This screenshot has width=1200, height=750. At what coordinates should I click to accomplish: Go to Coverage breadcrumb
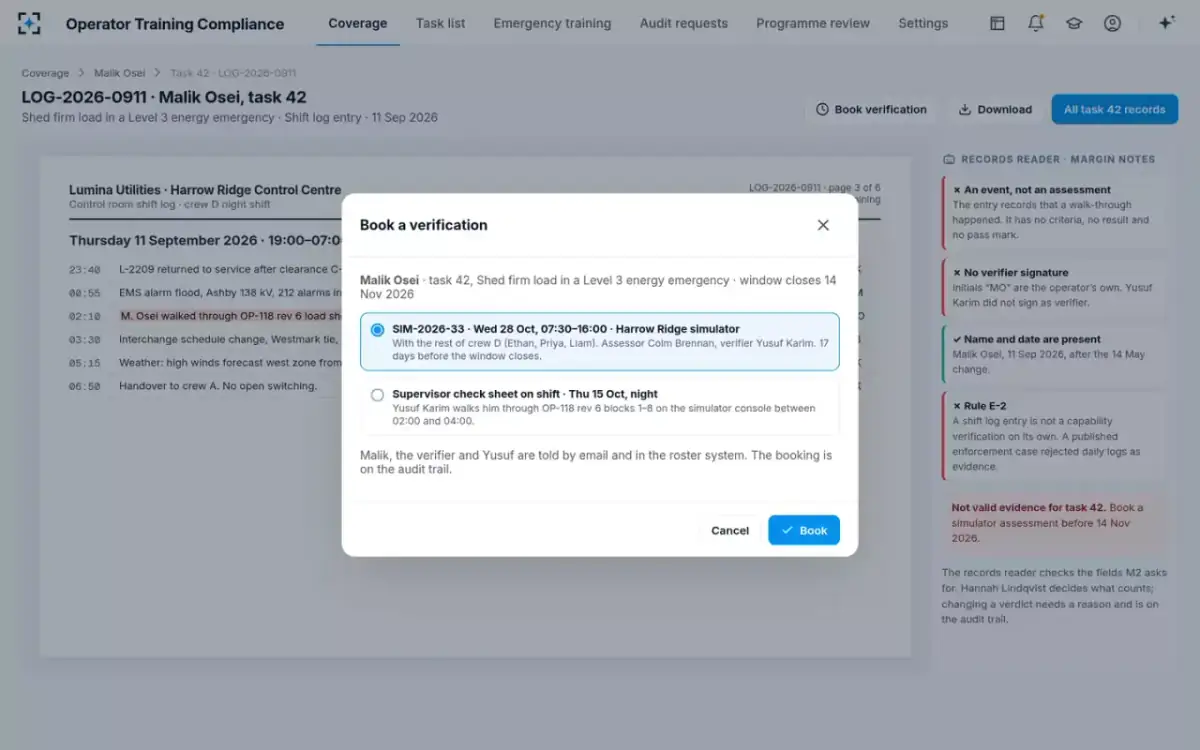click(46, 73)
